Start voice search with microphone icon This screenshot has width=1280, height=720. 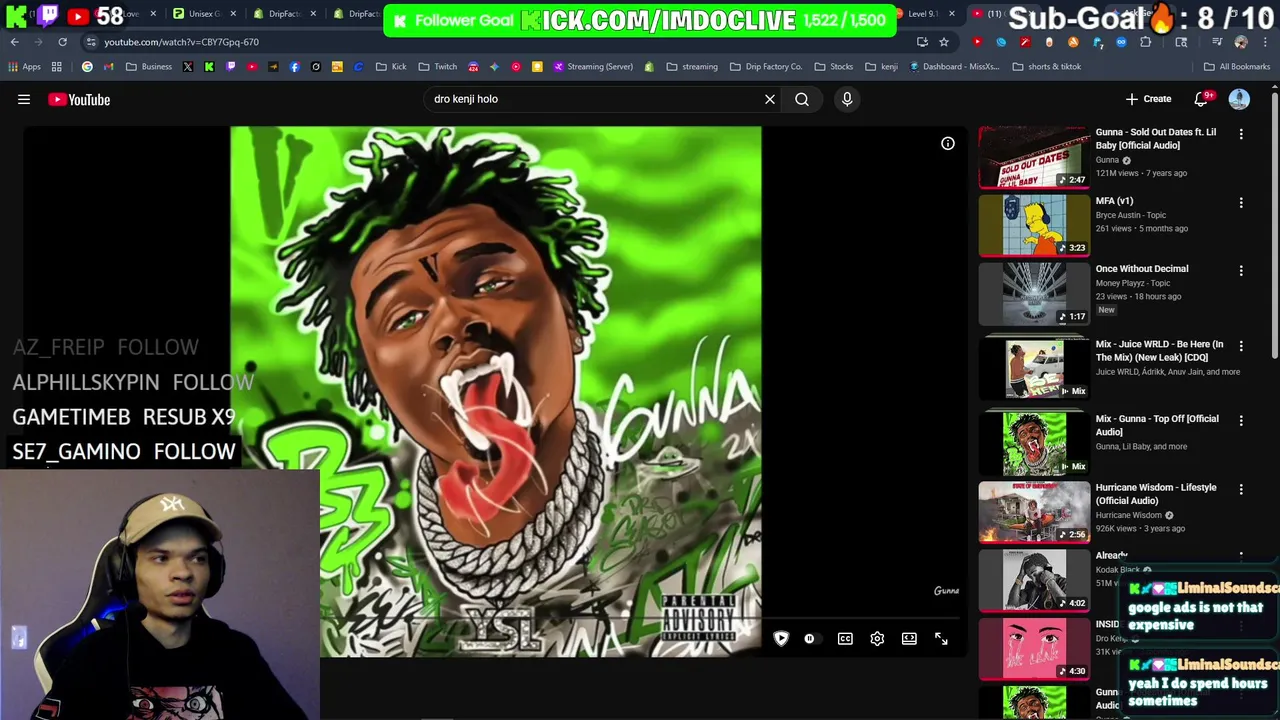[x=847, y=99]
